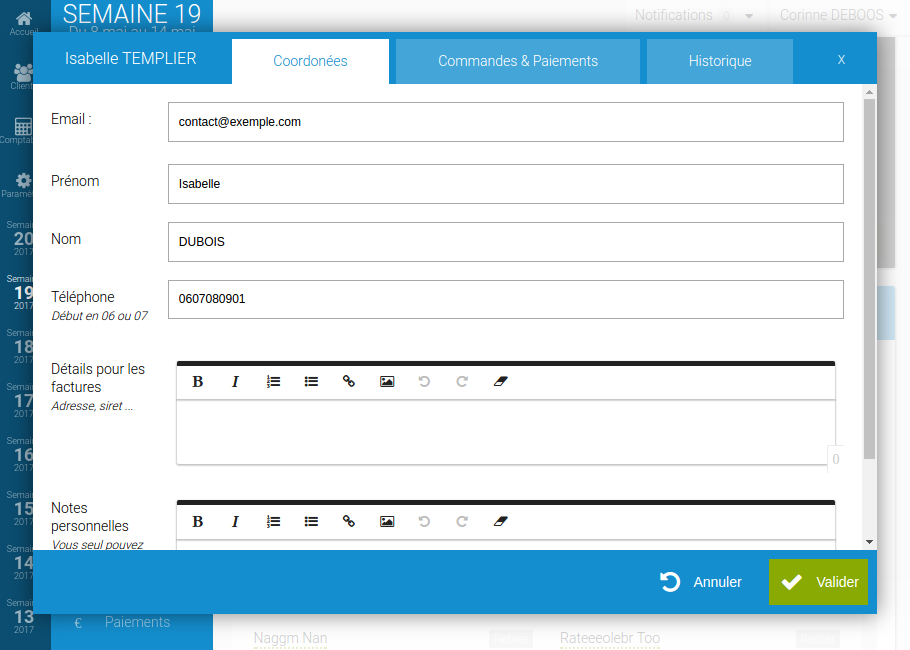This screenshot has width=910, height=650.
Task: Apply bold formatting in the Détails pour les factures editor
Action: pyautogui.click(x=197, y=381)
